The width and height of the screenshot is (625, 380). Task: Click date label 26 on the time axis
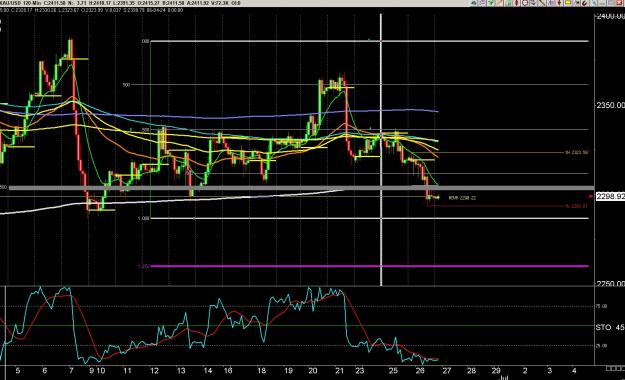pos(420,371)
